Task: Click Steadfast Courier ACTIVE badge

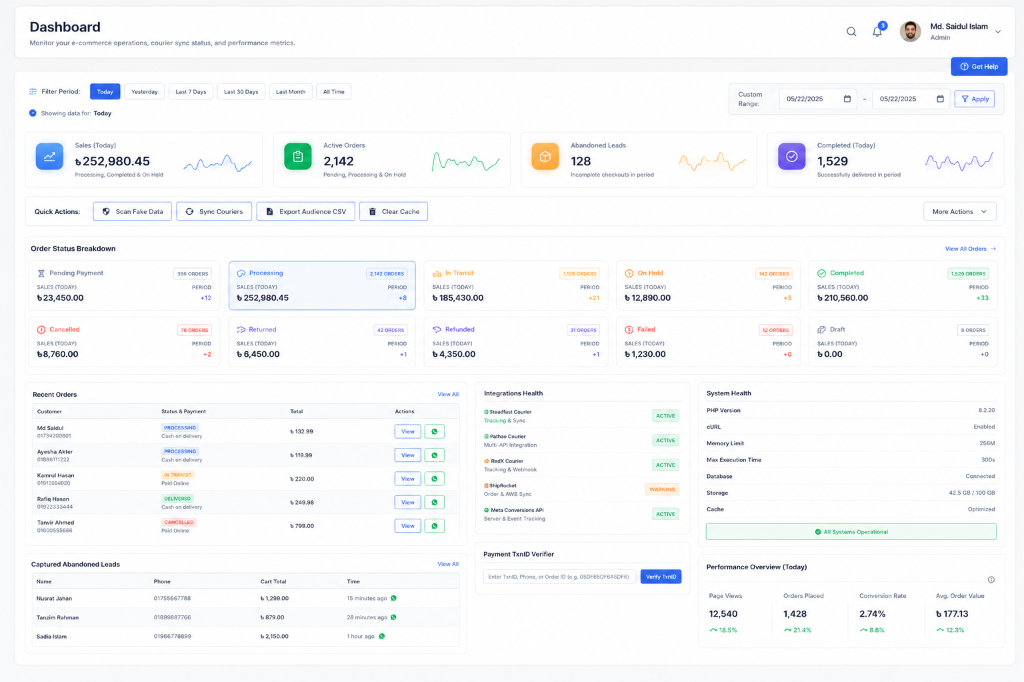Action: point(665,416)
